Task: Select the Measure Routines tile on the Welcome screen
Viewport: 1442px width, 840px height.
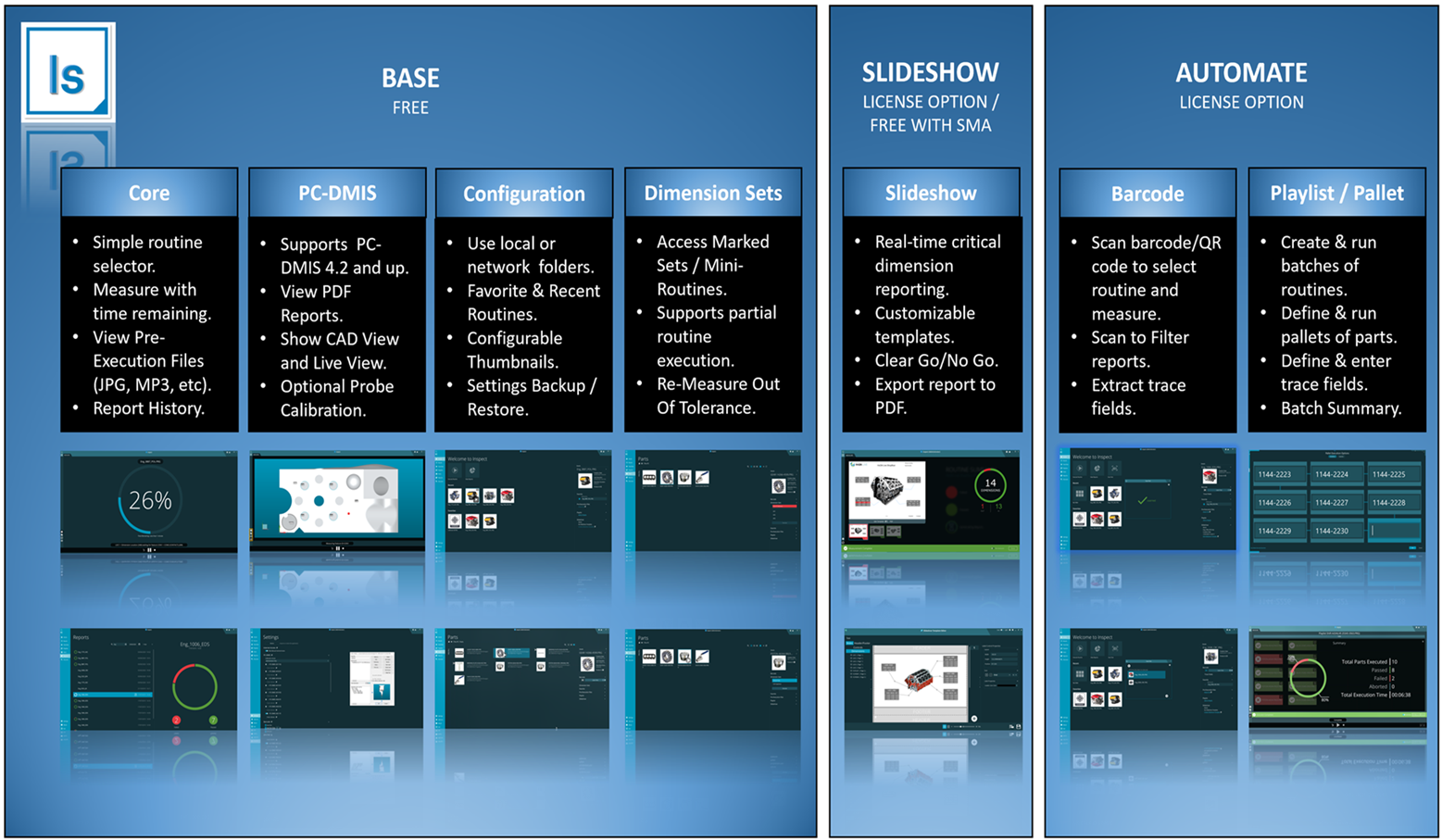Action: (454, 471)
